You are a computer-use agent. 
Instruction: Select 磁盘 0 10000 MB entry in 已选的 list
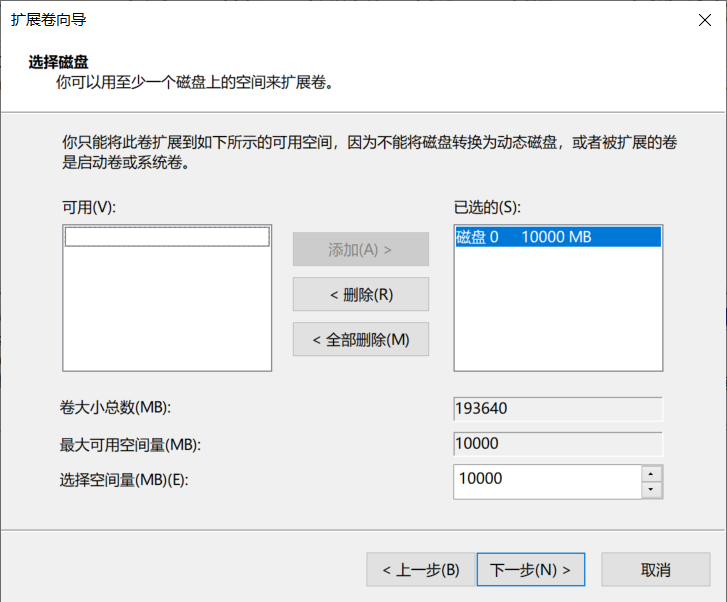558,237
